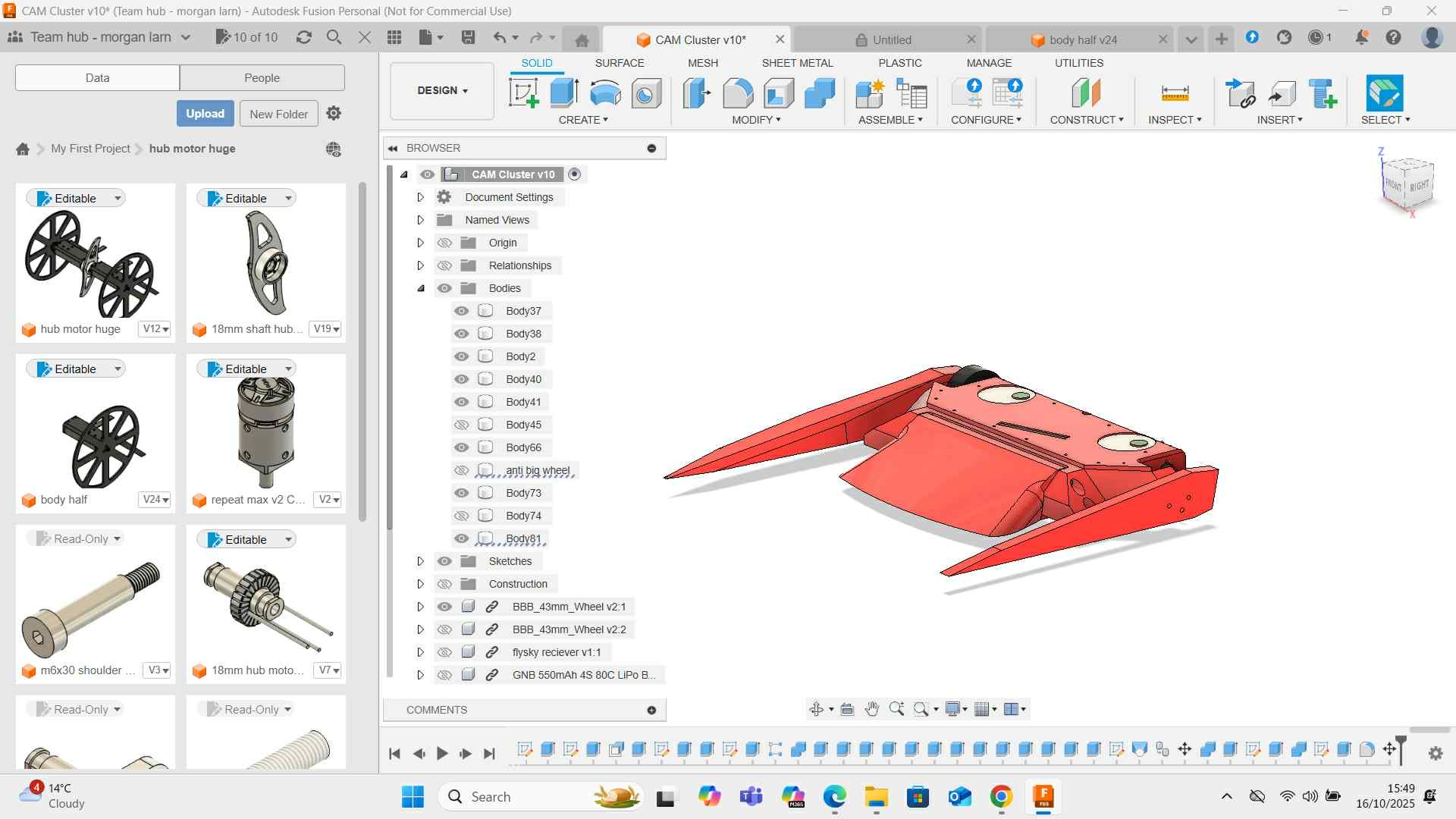Click the Create Sketch tool icon
This screenshot has height=819, width=1456.
coord(523,94)
